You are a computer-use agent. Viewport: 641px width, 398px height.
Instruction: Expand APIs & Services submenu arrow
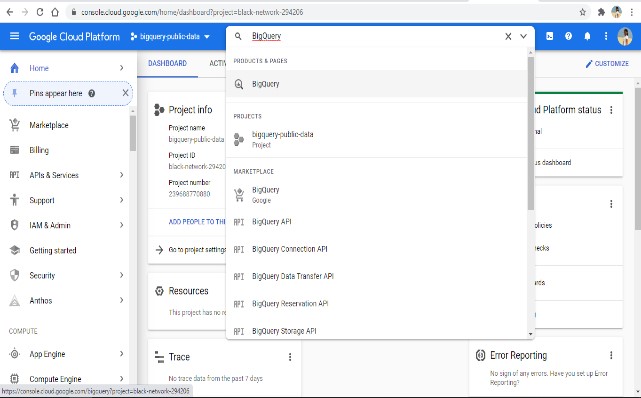(121, 175)
